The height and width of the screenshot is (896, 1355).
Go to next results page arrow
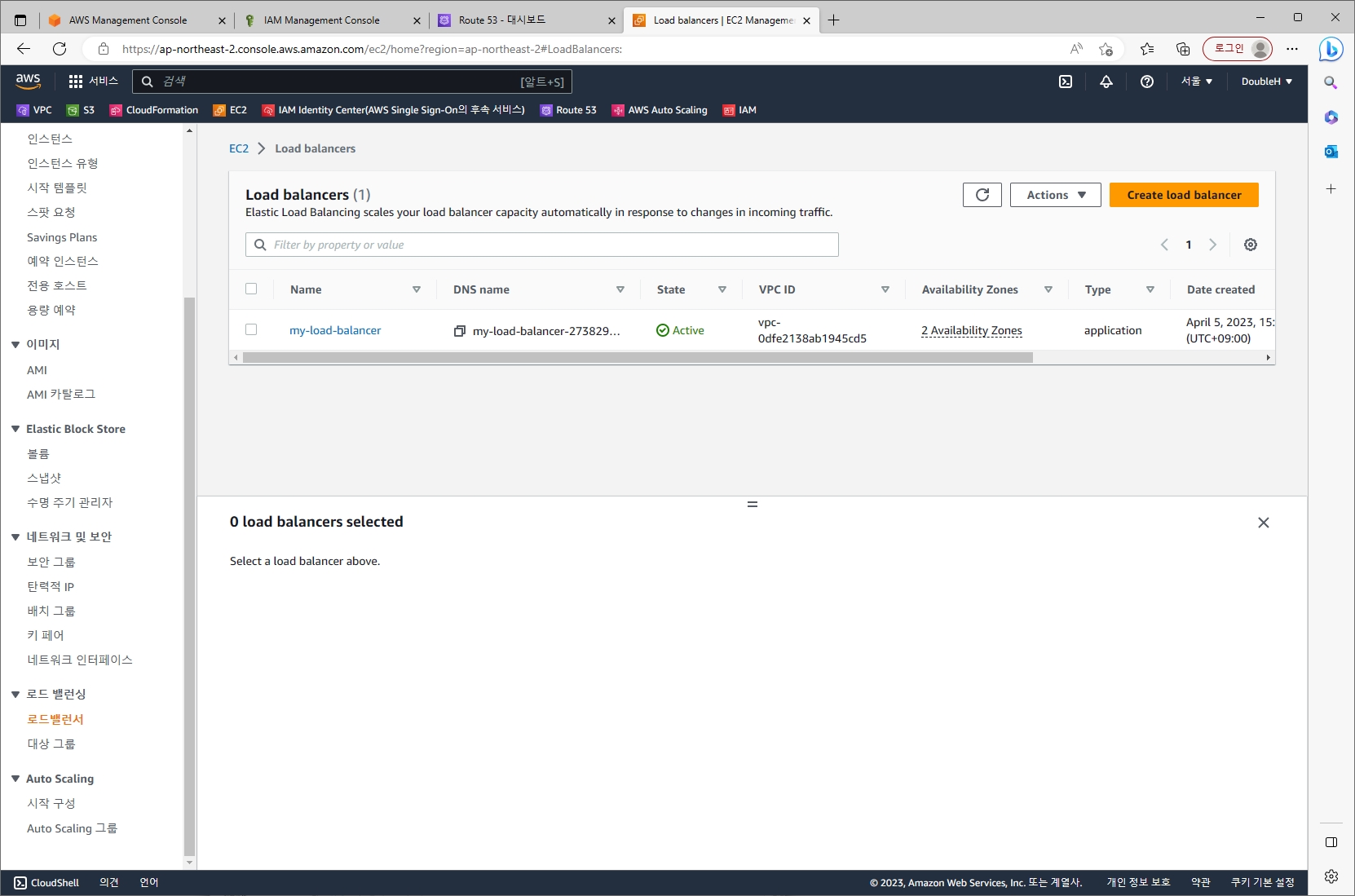[x=1213, y=245]
